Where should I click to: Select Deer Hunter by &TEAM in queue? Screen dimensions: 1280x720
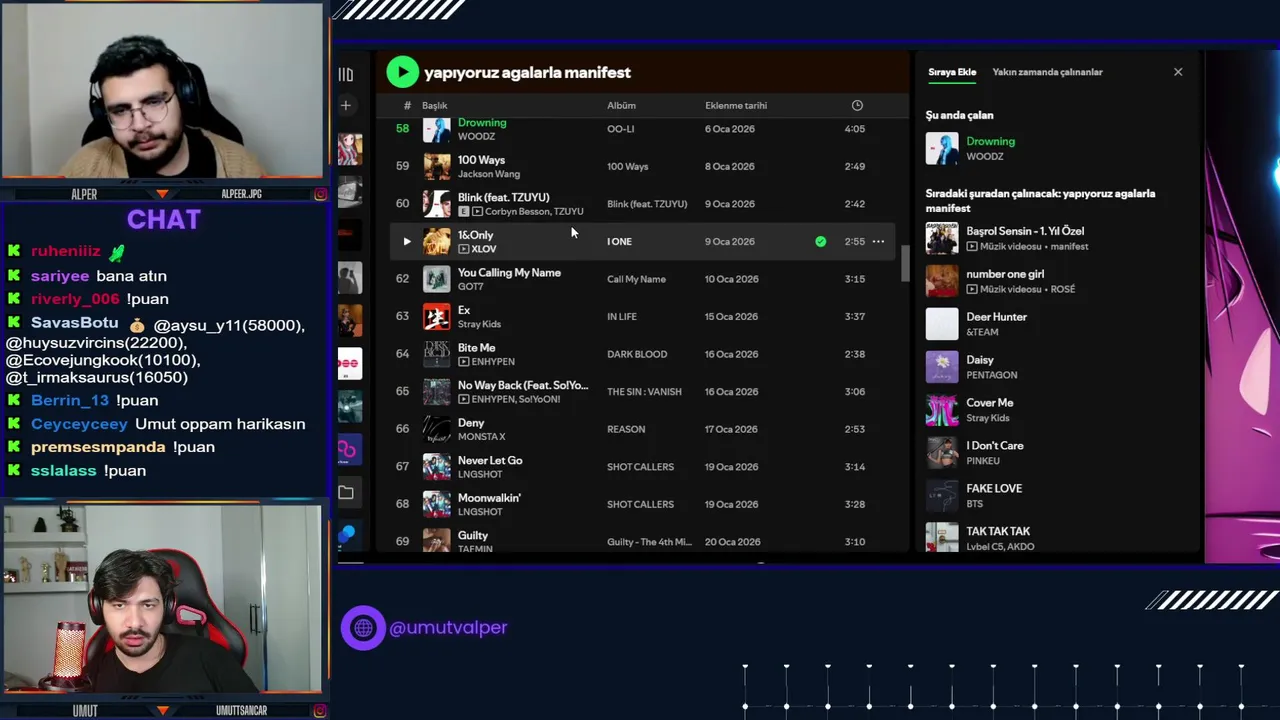(x=1058, y=324)
